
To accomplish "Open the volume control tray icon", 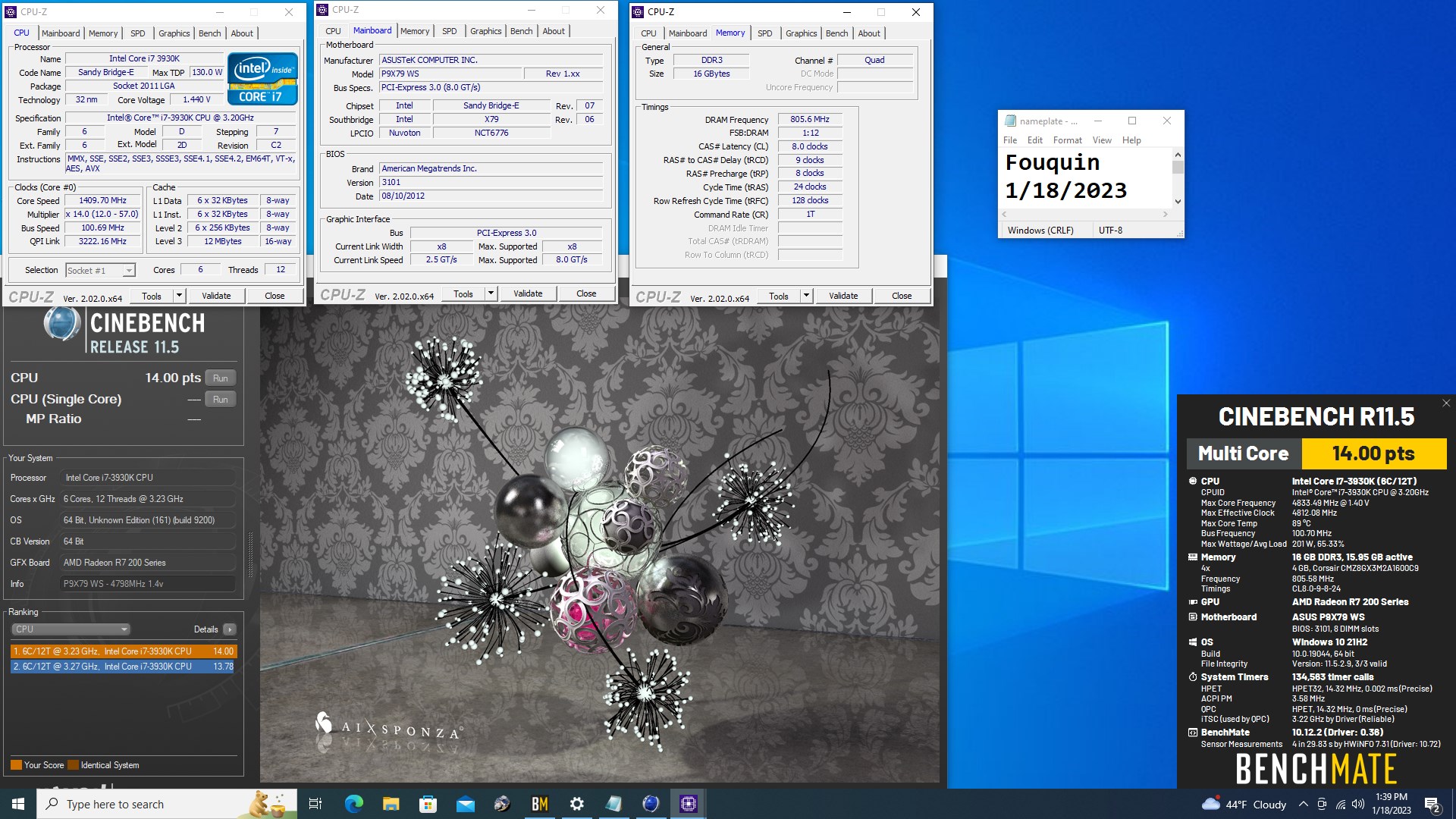I will tap(1357, 805).
